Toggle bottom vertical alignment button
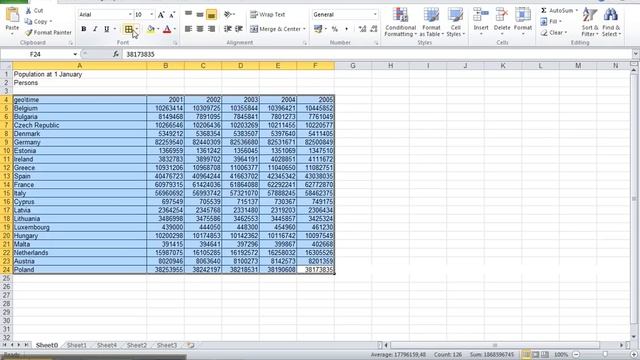Image resolution: width=640 pixels, height=360 pixels. pos(211,15)
